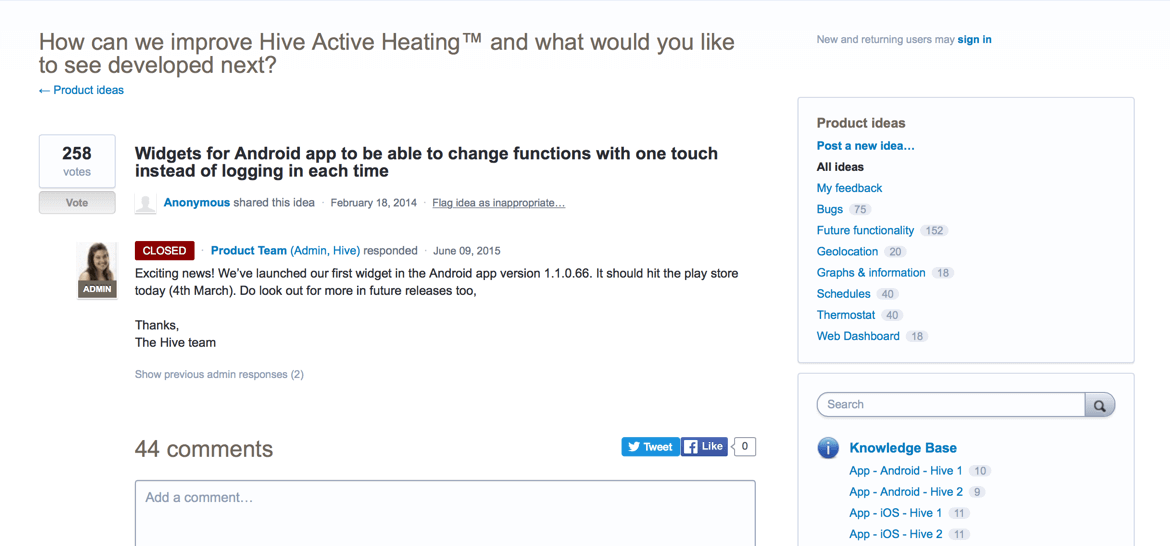
Task: Select the Bugs category
Action: (x=830, y=209)
